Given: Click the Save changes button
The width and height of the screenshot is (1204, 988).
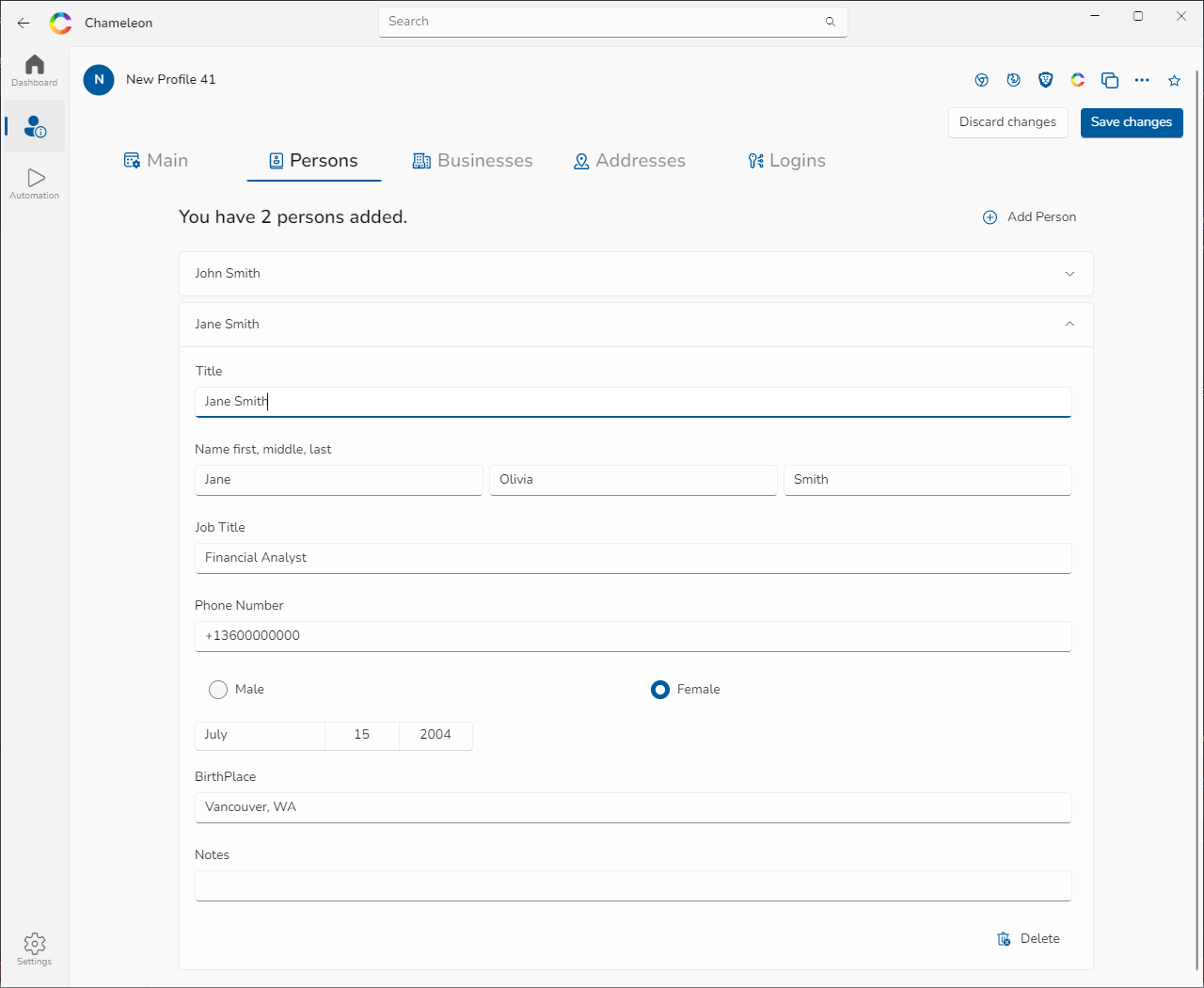Looking at the screenshot, I should 1131,122.
